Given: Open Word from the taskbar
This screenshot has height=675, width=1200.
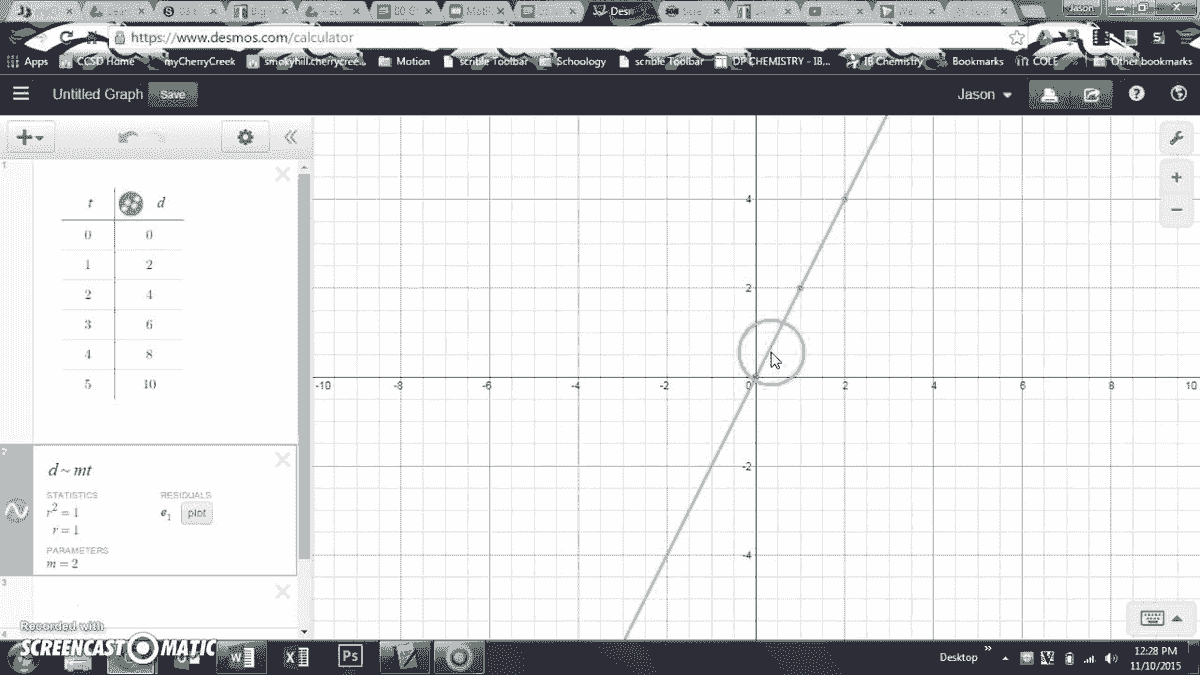Looking at the screenshot, I should (x=241, y=656).
